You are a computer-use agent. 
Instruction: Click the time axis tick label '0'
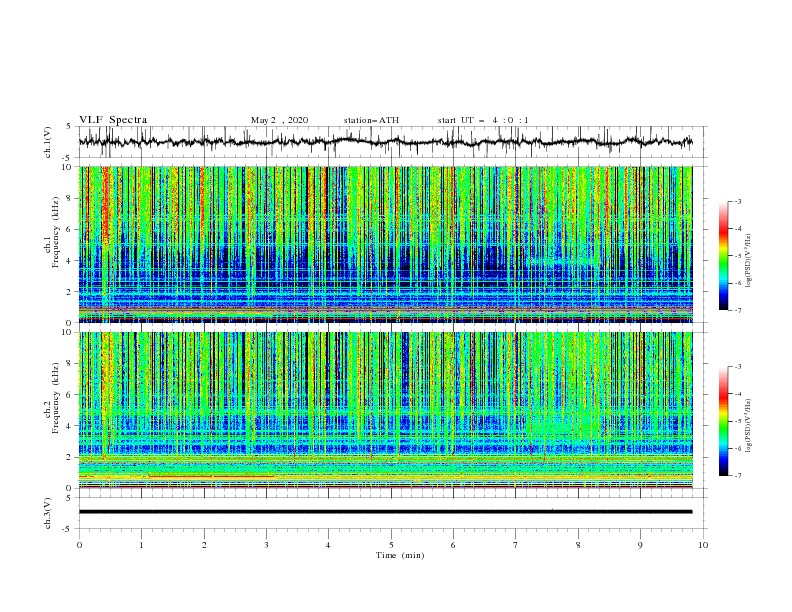coord(79,545)
